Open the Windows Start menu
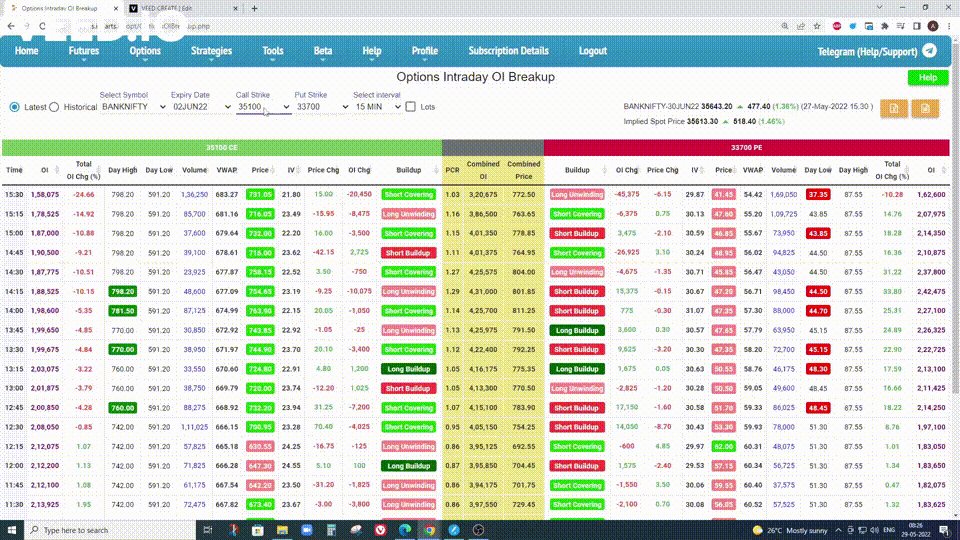This screenshot has height=540, width=960. pos(12,530)
